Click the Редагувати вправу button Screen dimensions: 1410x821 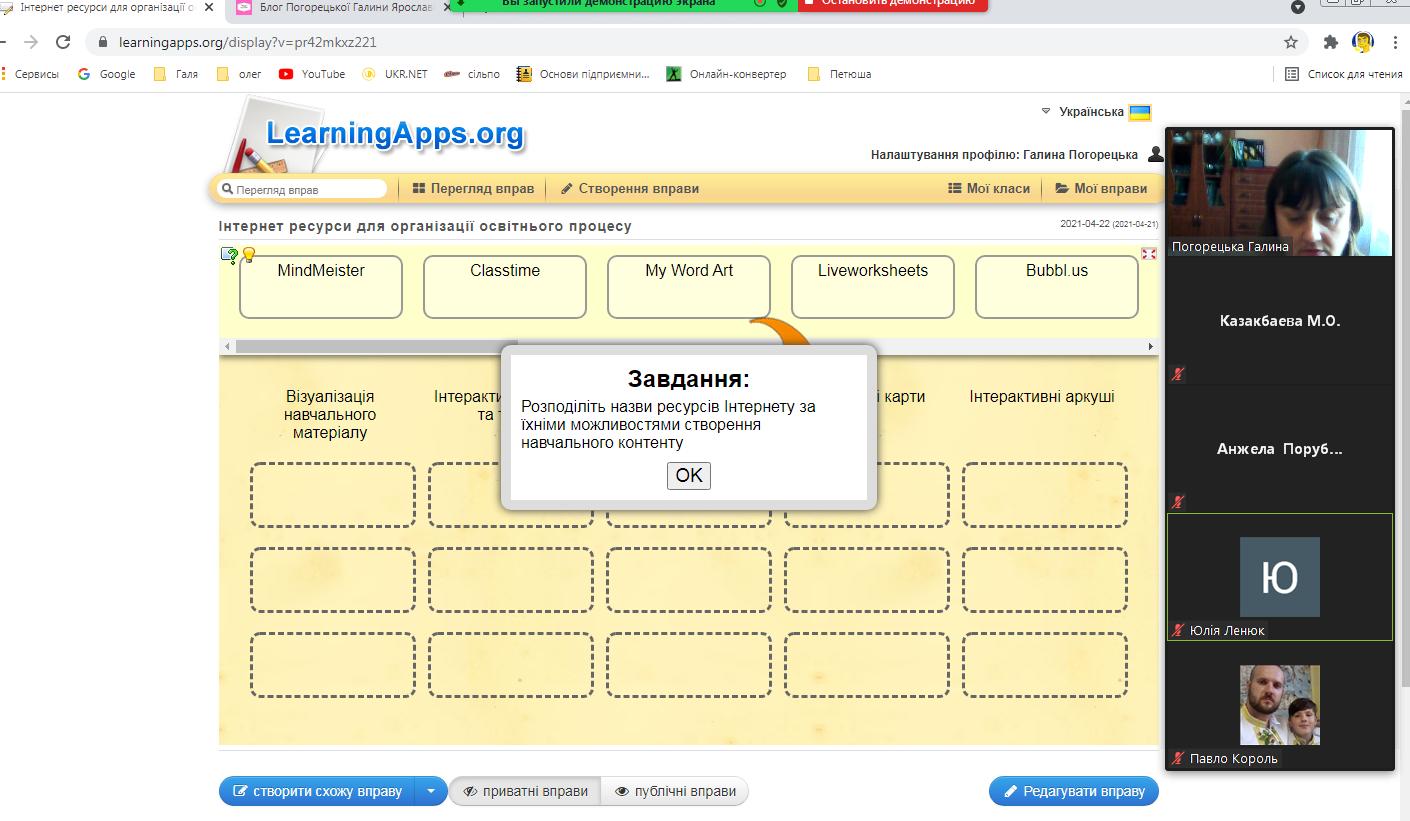point(1074,791)
